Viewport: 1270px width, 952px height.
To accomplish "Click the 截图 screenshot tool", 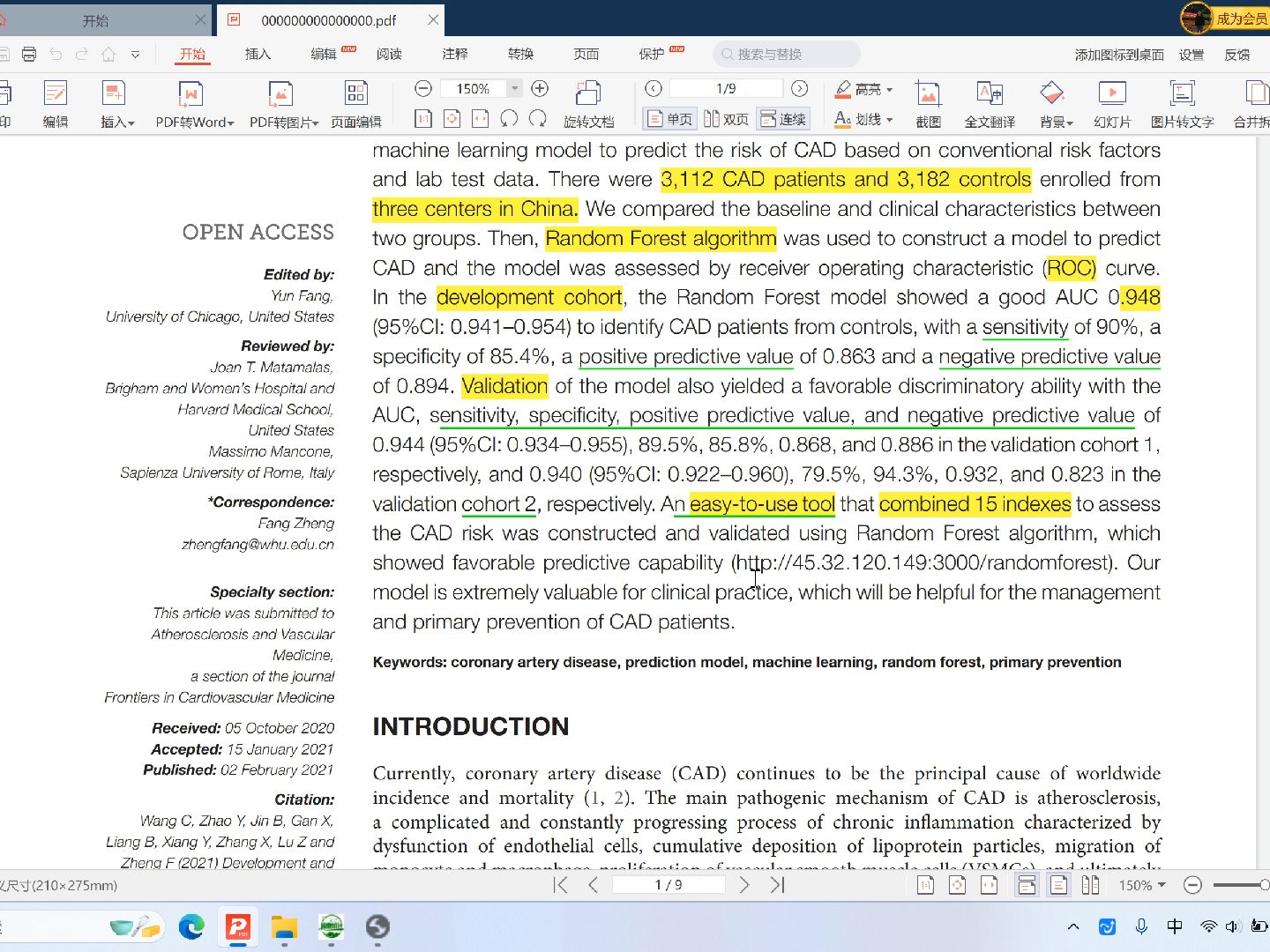I will 928,103.
